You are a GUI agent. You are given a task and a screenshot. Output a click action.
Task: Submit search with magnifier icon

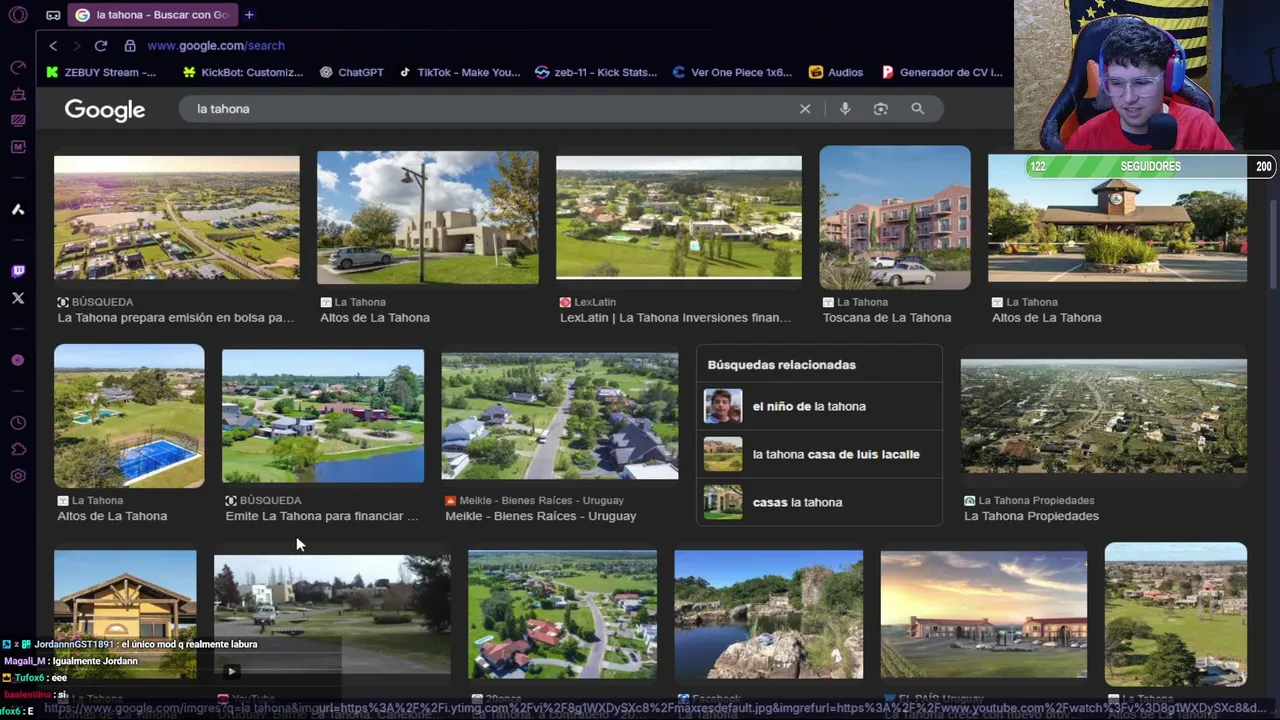tap(917, 109)
